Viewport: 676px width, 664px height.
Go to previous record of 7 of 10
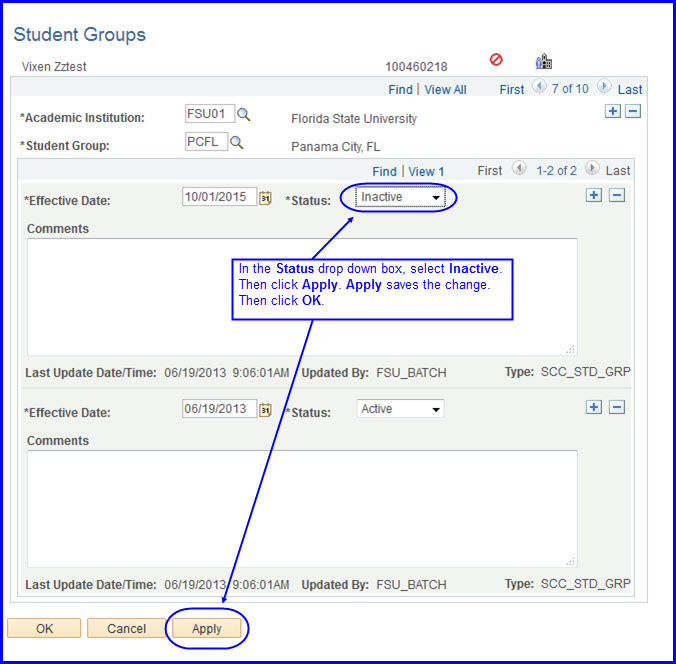tap(539, 88)
